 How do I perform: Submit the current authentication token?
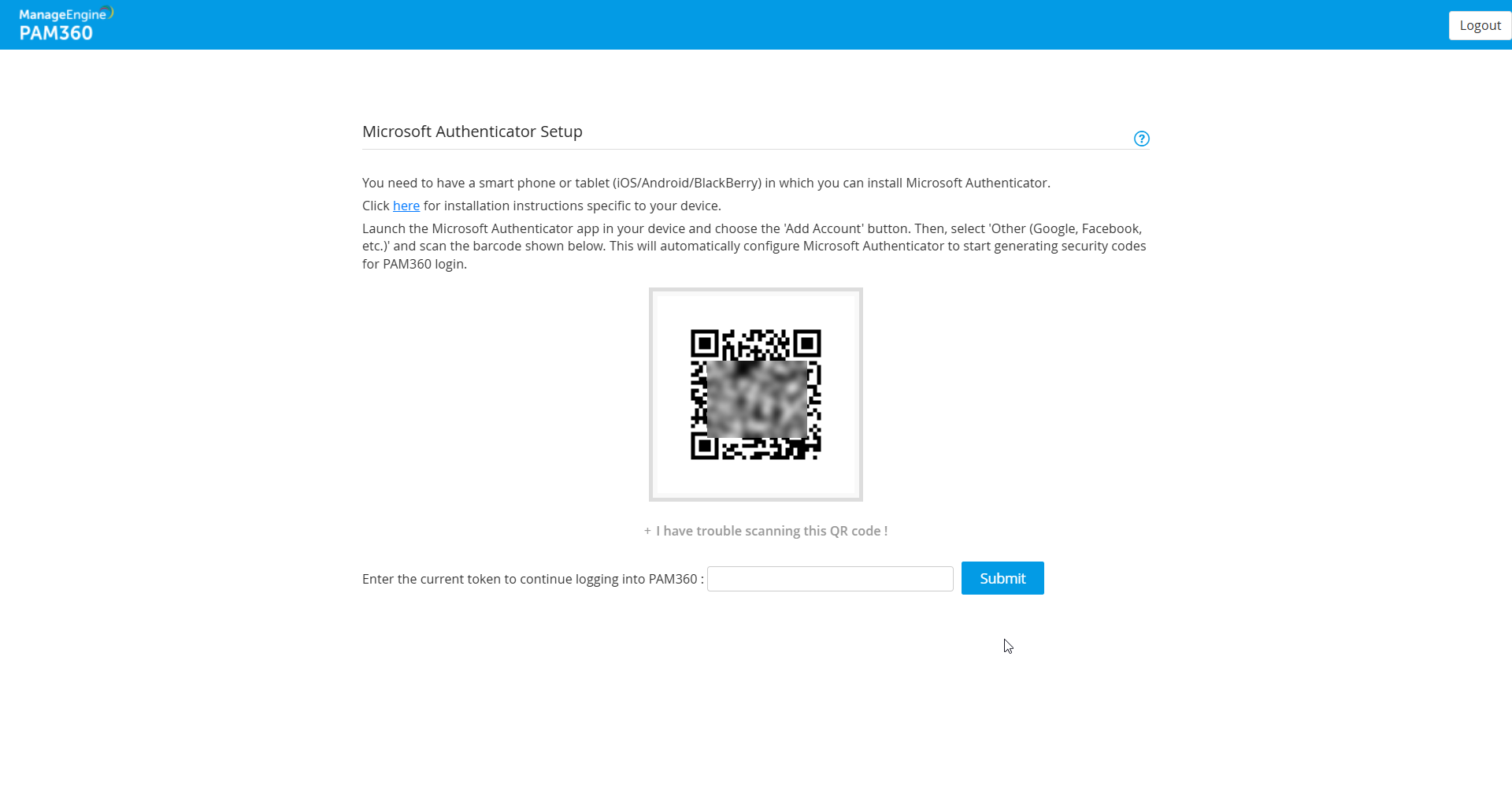1002,577
